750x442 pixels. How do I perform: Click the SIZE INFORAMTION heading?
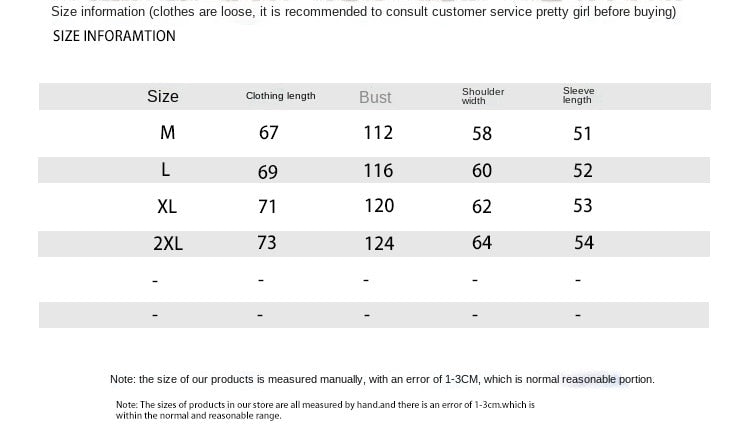point(114,36)
